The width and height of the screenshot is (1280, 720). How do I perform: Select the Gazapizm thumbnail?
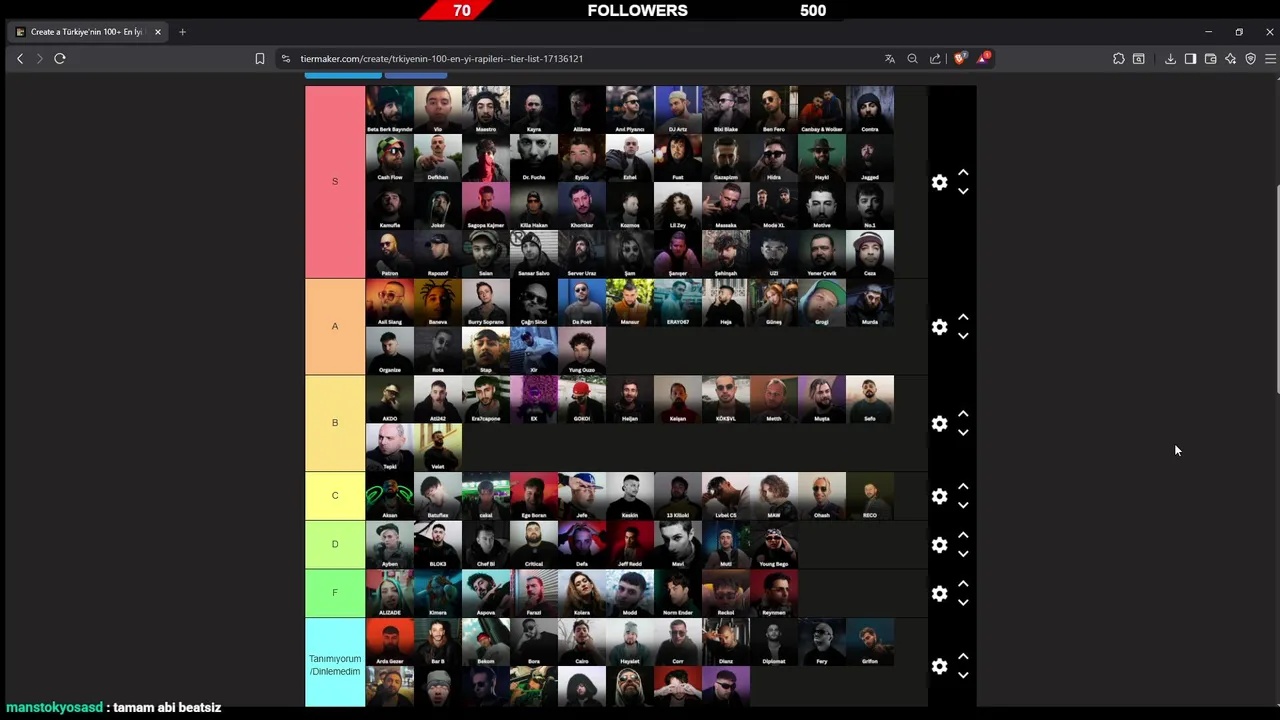[726, 158]
